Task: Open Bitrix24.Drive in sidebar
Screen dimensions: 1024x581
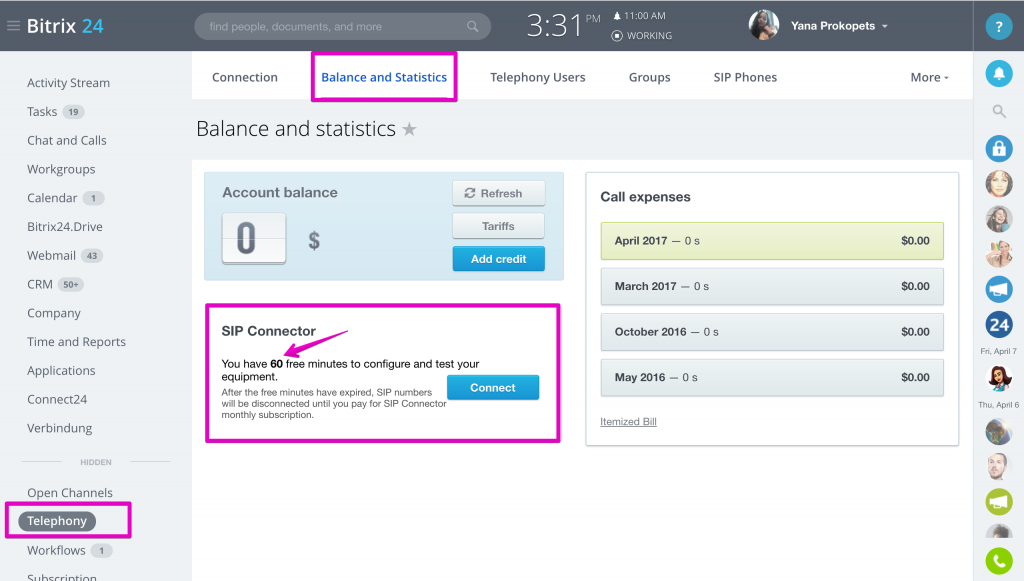Action: (x=65, y=227)
